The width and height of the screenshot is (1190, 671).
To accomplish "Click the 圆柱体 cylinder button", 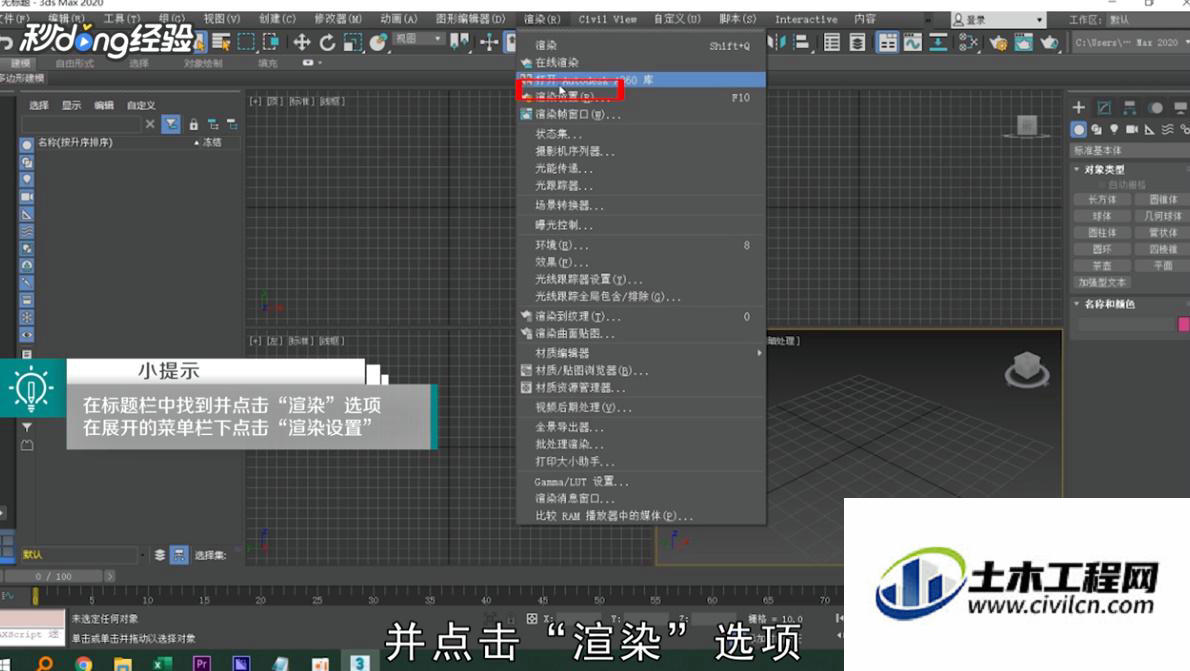I will pyautogui.click(x=1102, y=233).
